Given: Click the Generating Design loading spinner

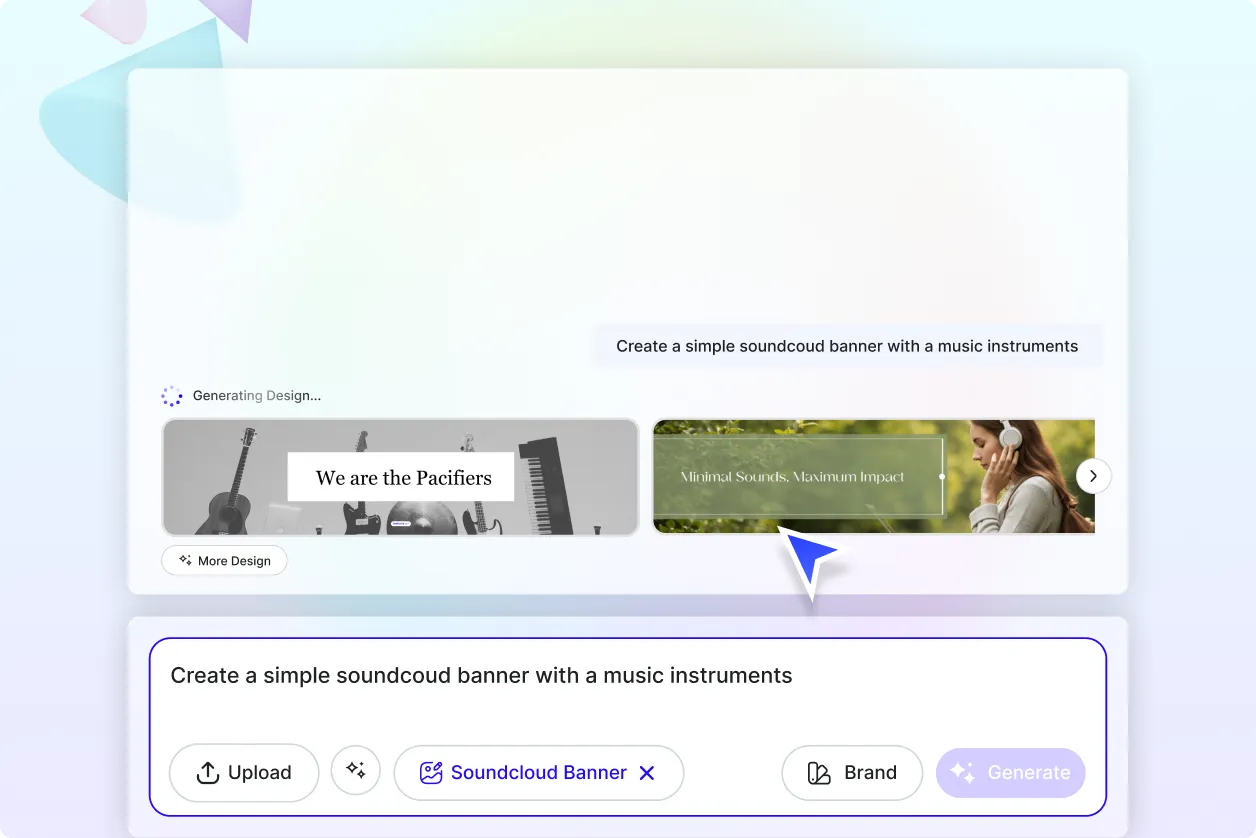Looking at the screenshot, I should pos(172,396).
